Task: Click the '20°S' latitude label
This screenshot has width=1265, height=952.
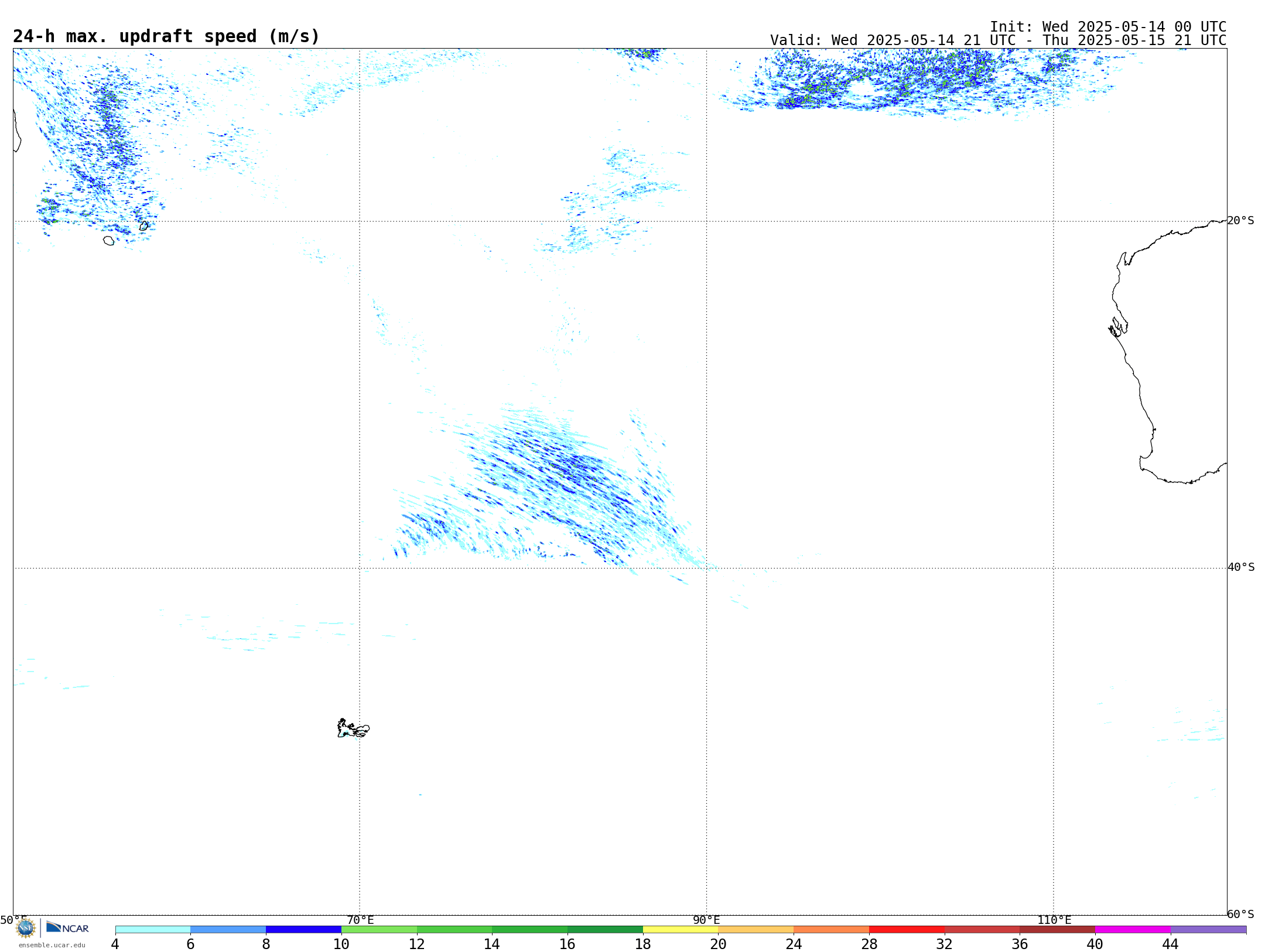Action: 1241,221
